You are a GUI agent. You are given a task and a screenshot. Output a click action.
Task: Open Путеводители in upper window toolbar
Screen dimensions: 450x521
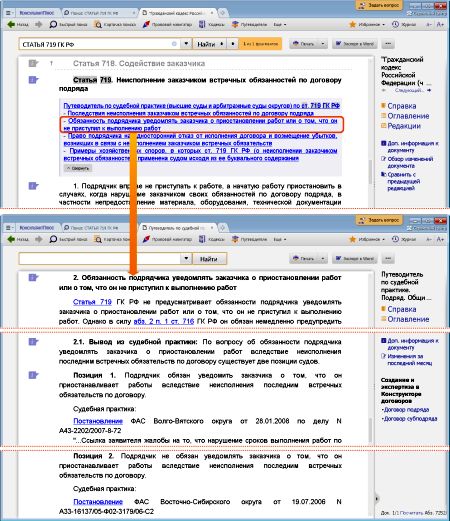(250, 24)
